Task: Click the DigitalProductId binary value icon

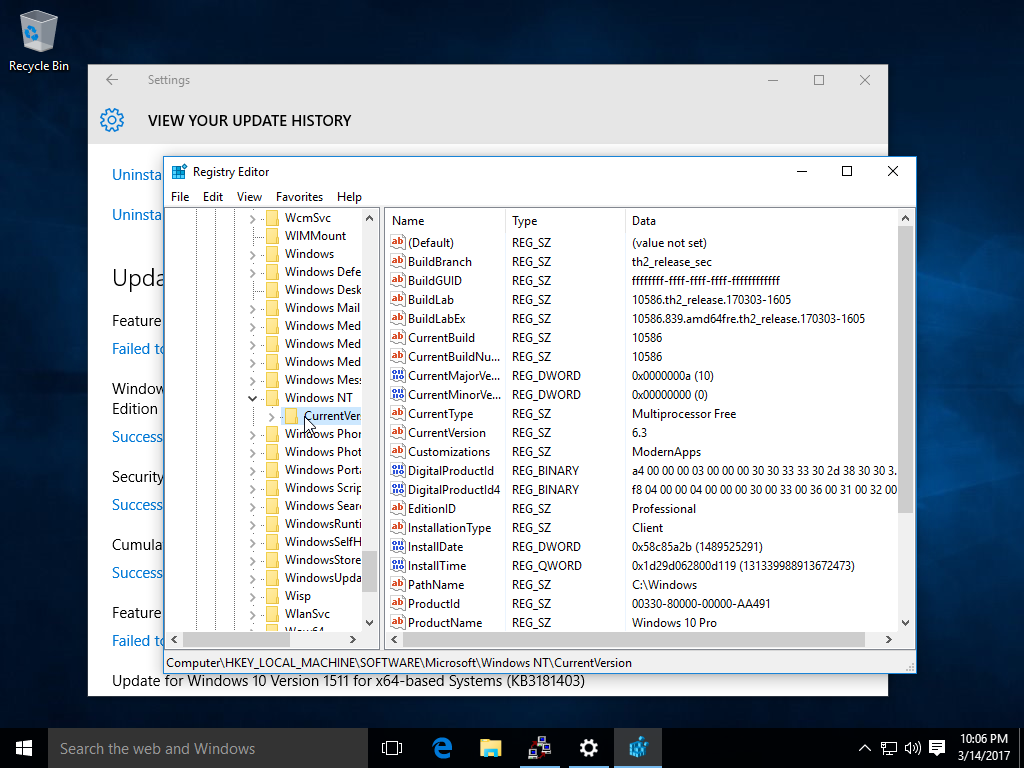Action: click(398, 470)
